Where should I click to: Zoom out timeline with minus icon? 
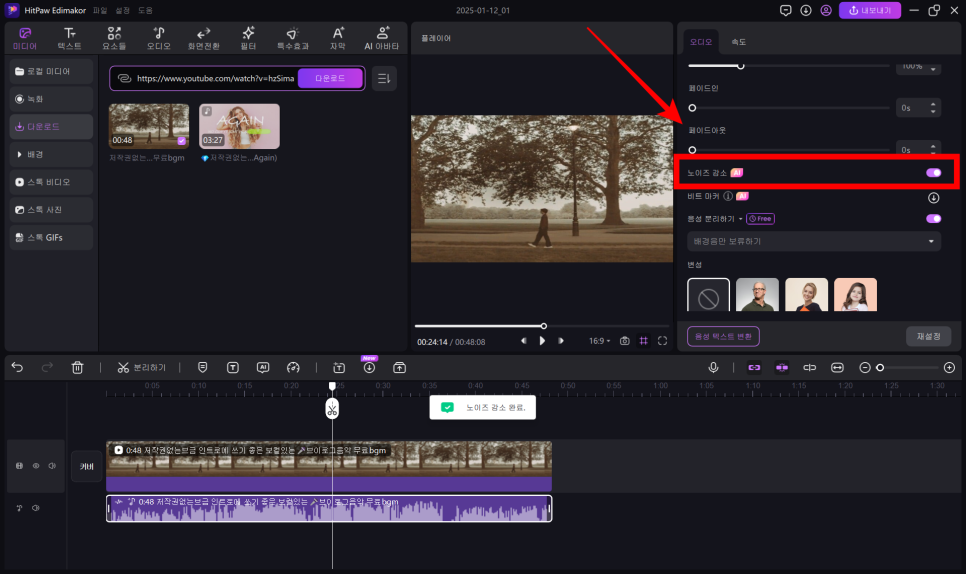pyautogui.click(x=865, y=368)
